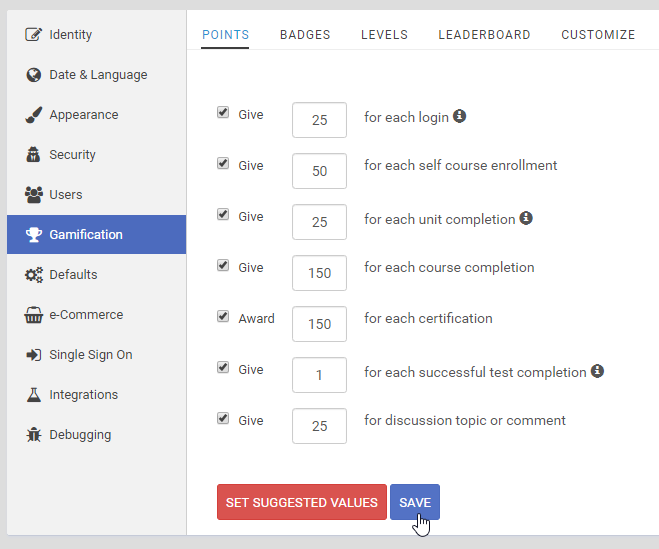Click the self course enrollment points field
The height and width of the screenshot is (549, 659).
[319, 171]
